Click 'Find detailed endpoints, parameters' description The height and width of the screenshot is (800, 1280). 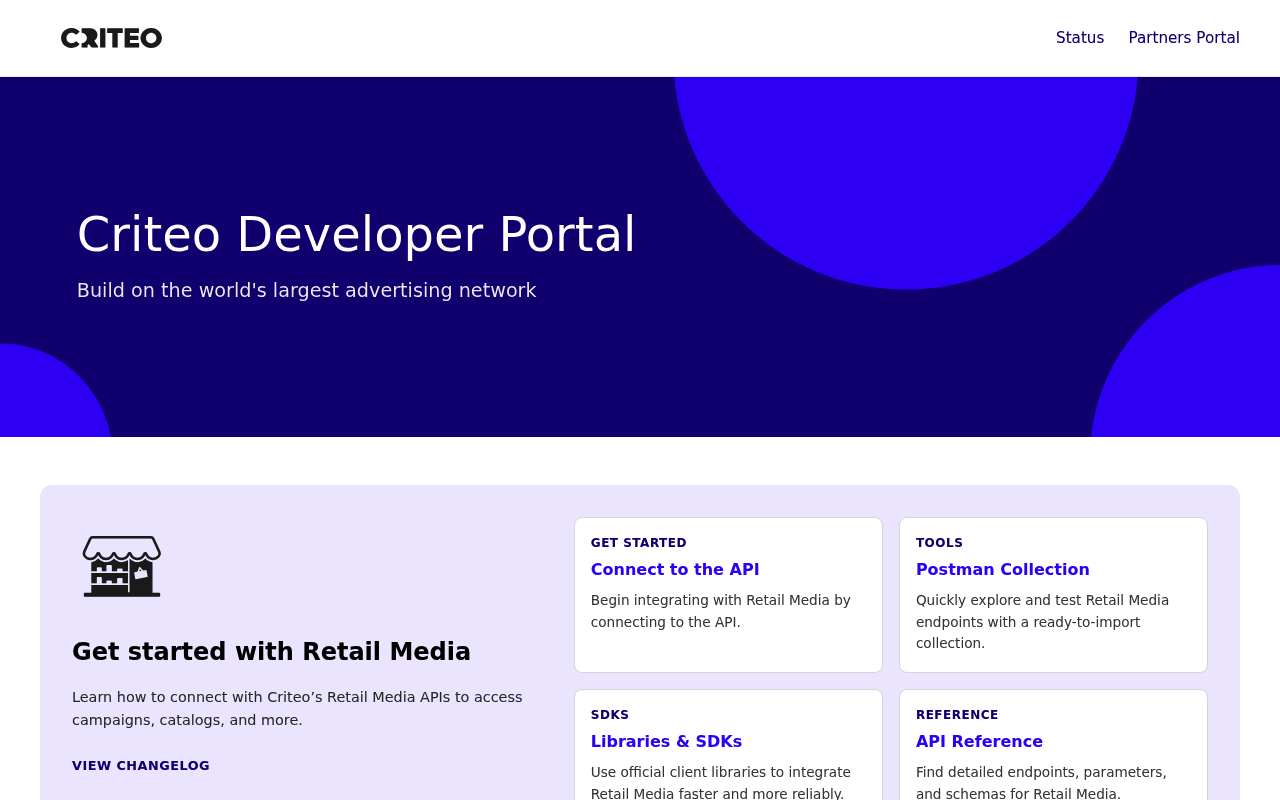(x=1041, y=783)
